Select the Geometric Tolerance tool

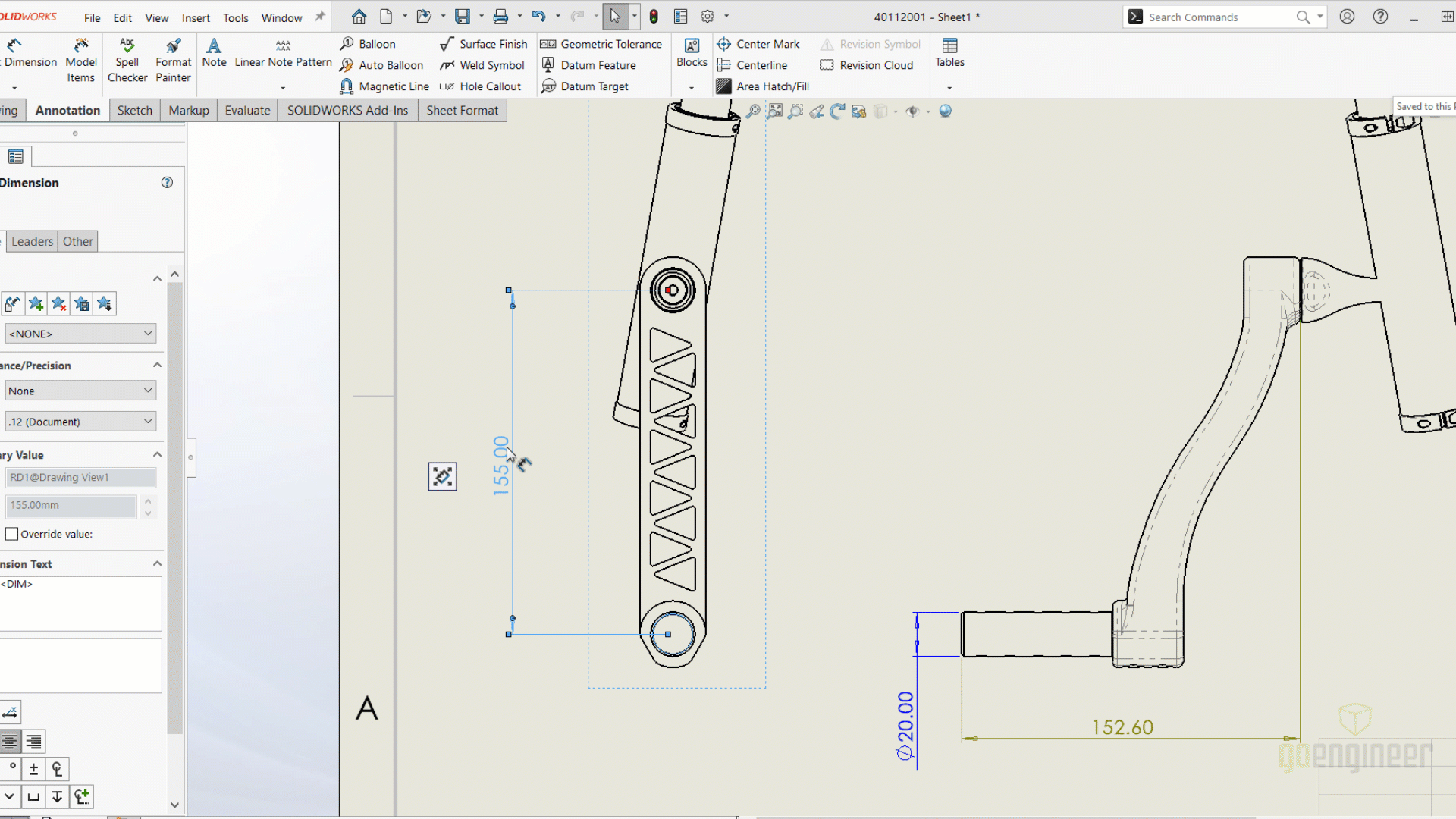(x=602, y=43)
